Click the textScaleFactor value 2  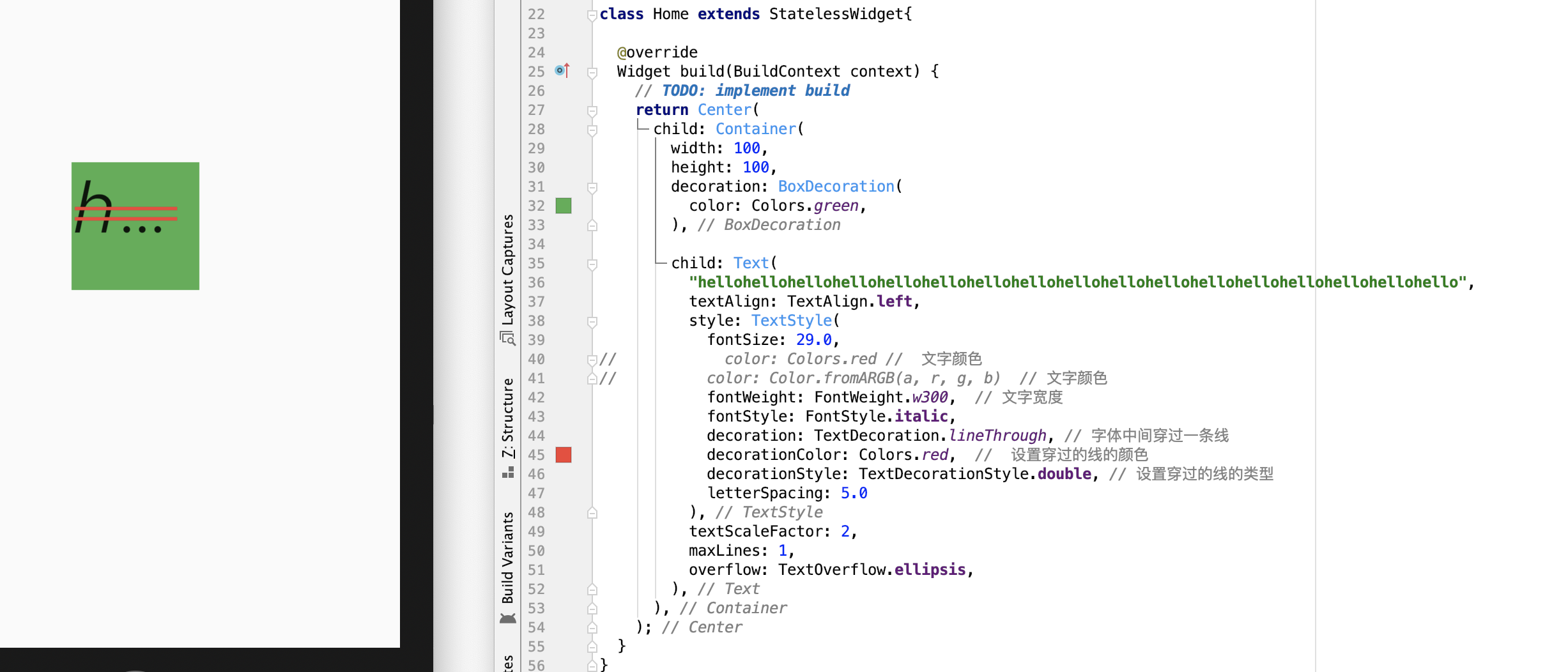[x=845, y=531]
